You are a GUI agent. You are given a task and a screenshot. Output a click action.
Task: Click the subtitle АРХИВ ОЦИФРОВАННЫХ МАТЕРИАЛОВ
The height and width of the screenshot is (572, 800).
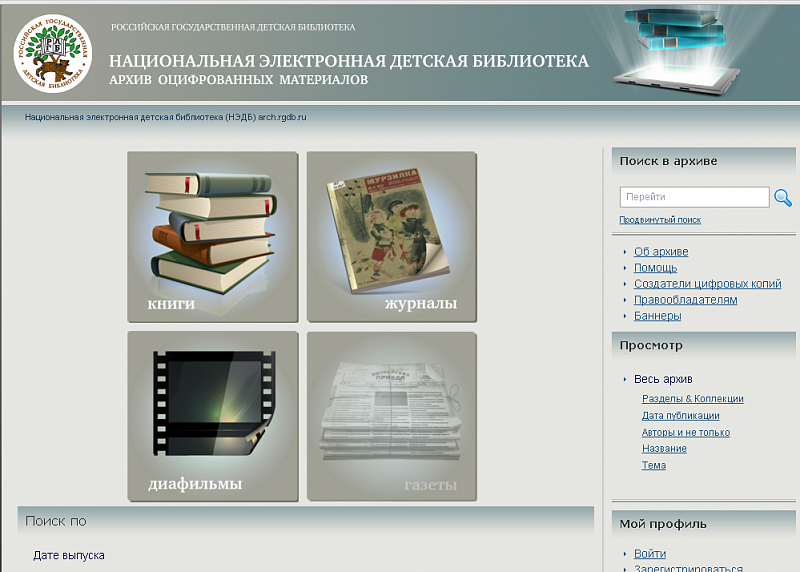238,80
